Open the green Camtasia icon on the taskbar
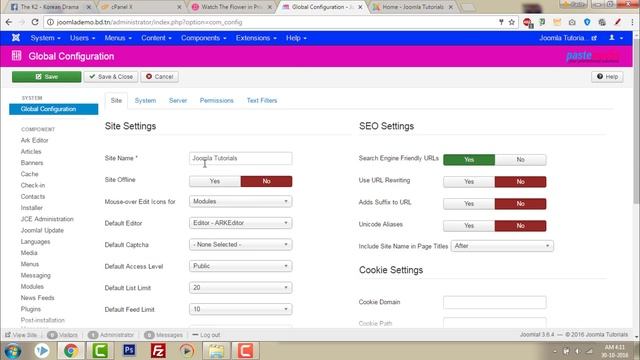640x360 pixels. pos(100,351)
